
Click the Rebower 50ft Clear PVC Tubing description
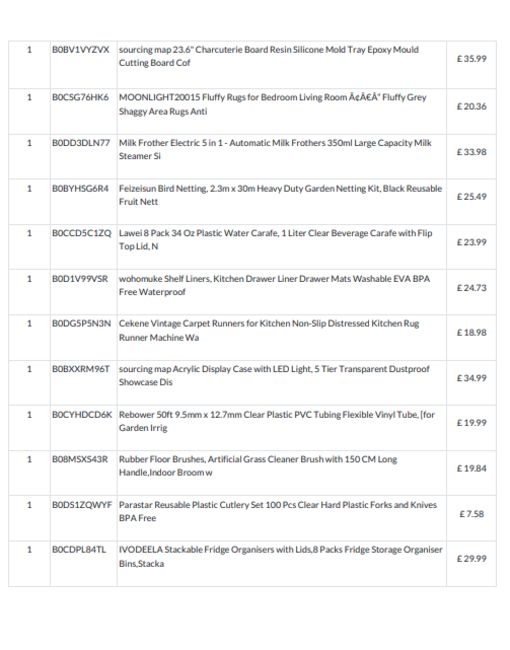pos(277,421)
